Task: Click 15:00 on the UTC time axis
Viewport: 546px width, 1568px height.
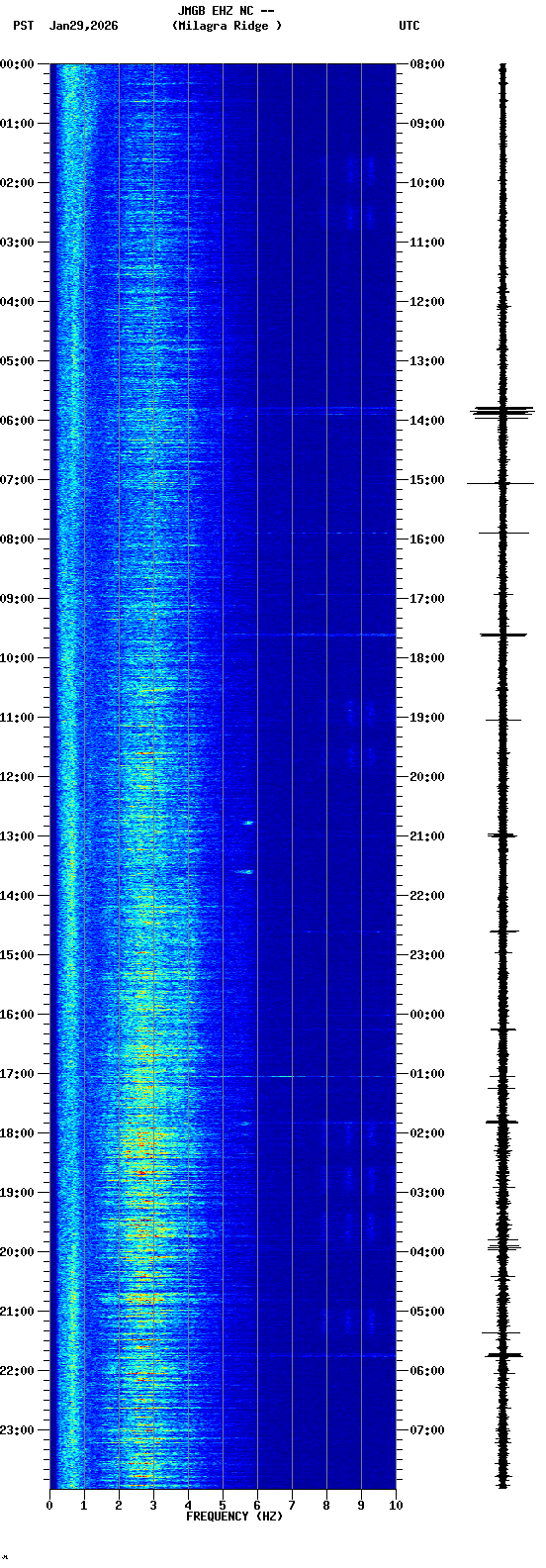Action: pyautogui.click(x=427, y=480)
